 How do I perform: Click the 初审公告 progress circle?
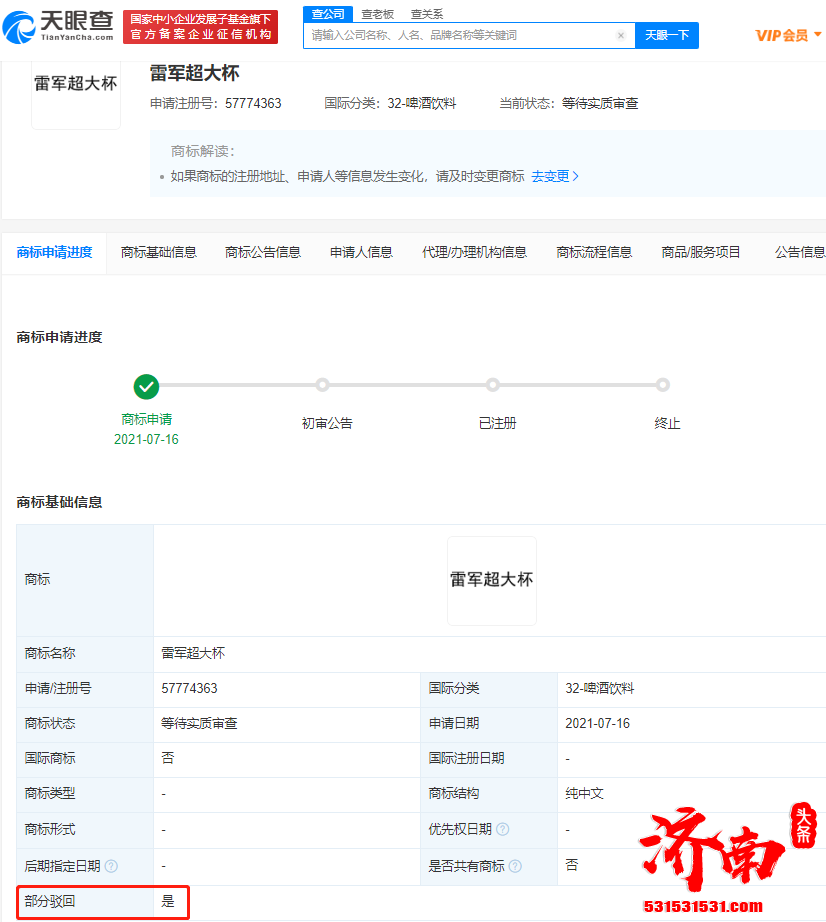pyautogui.click(x=322, y=384)
